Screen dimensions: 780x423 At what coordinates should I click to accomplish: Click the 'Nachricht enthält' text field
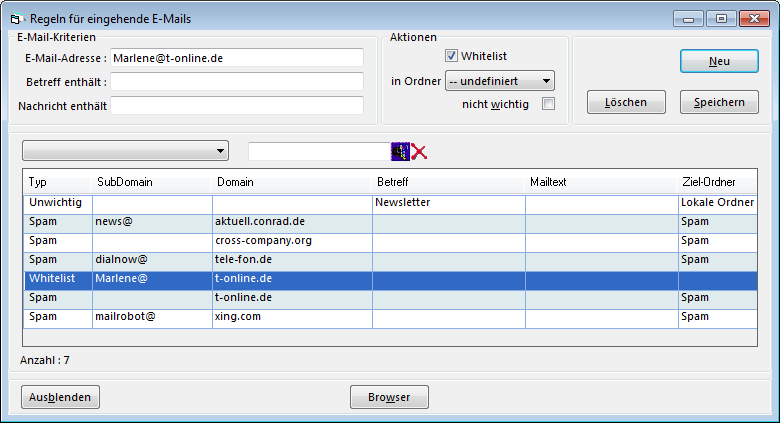click(x=236, y=105)
